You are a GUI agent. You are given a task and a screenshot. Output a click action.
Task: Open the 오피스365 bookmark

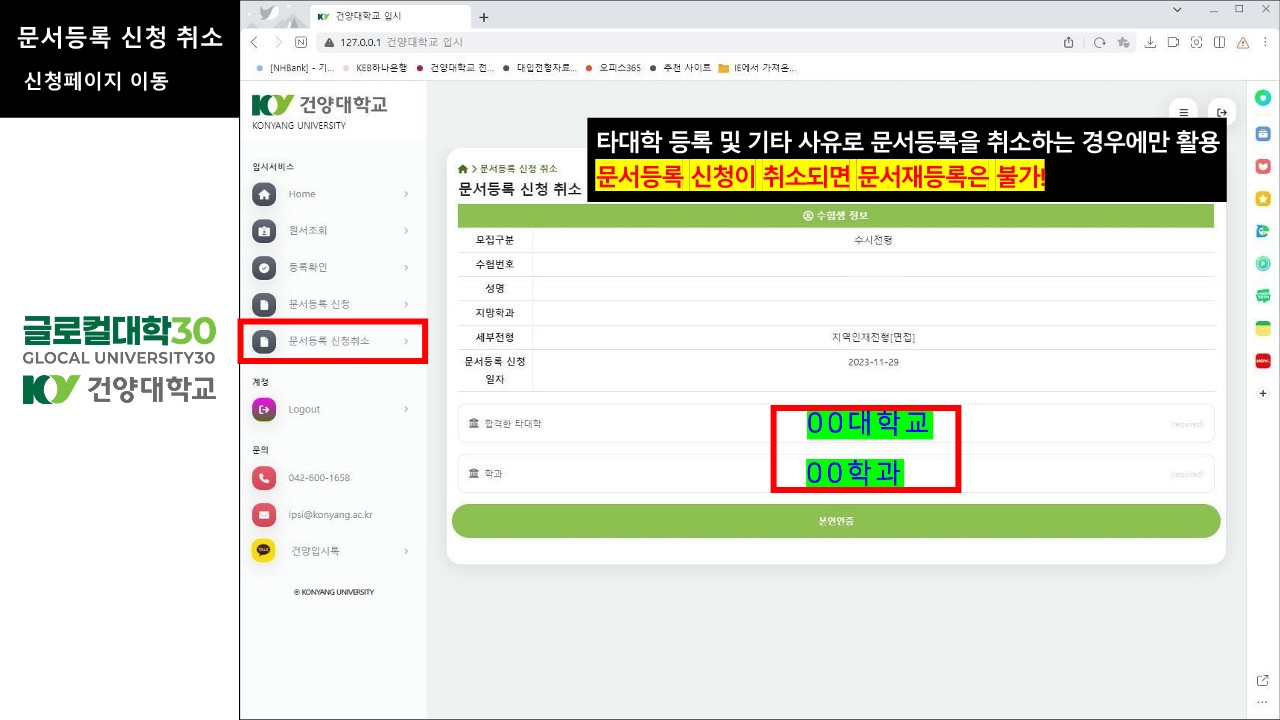[x=619, y=68]
